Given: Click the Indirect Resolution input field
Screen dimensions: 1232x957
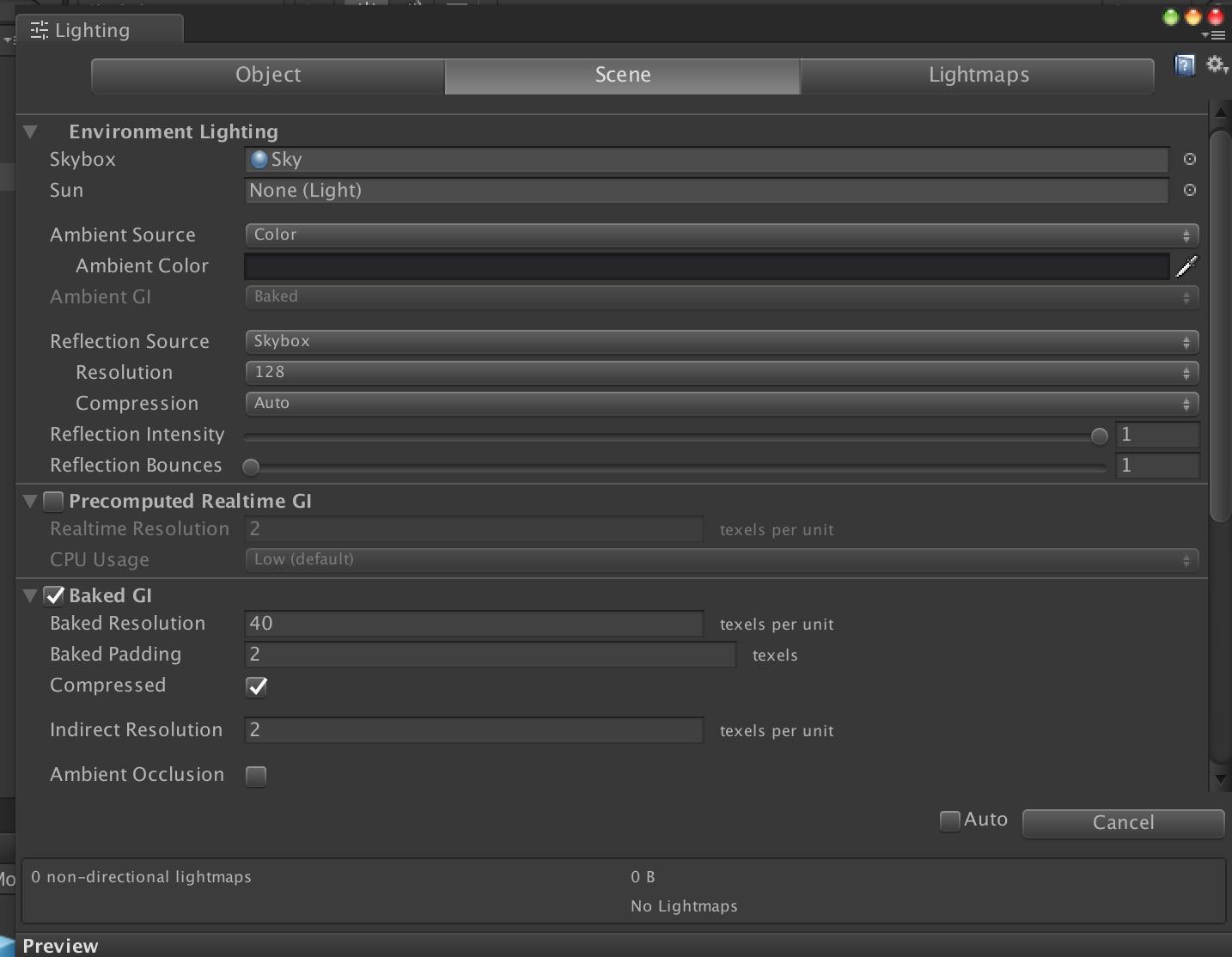Looking at the screenshot, I should (474, 729).
